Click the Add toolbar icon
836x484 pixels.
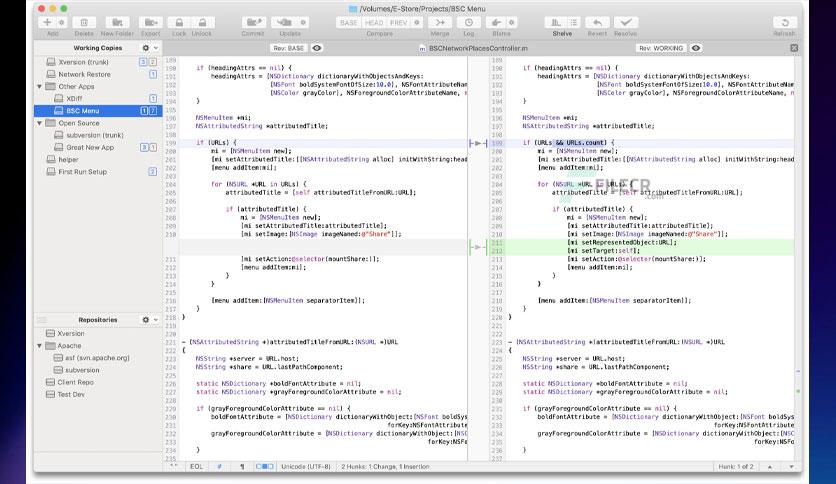tap(47, 22)
